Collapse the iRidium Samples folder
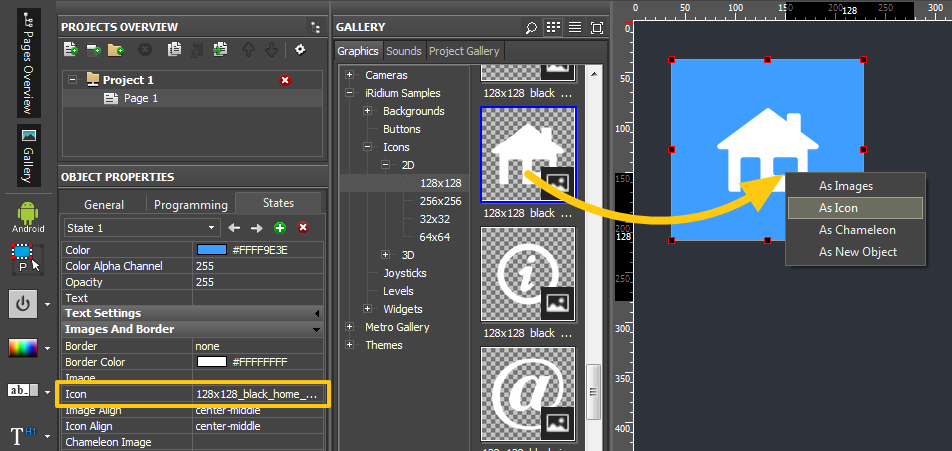 pos(350,93)
